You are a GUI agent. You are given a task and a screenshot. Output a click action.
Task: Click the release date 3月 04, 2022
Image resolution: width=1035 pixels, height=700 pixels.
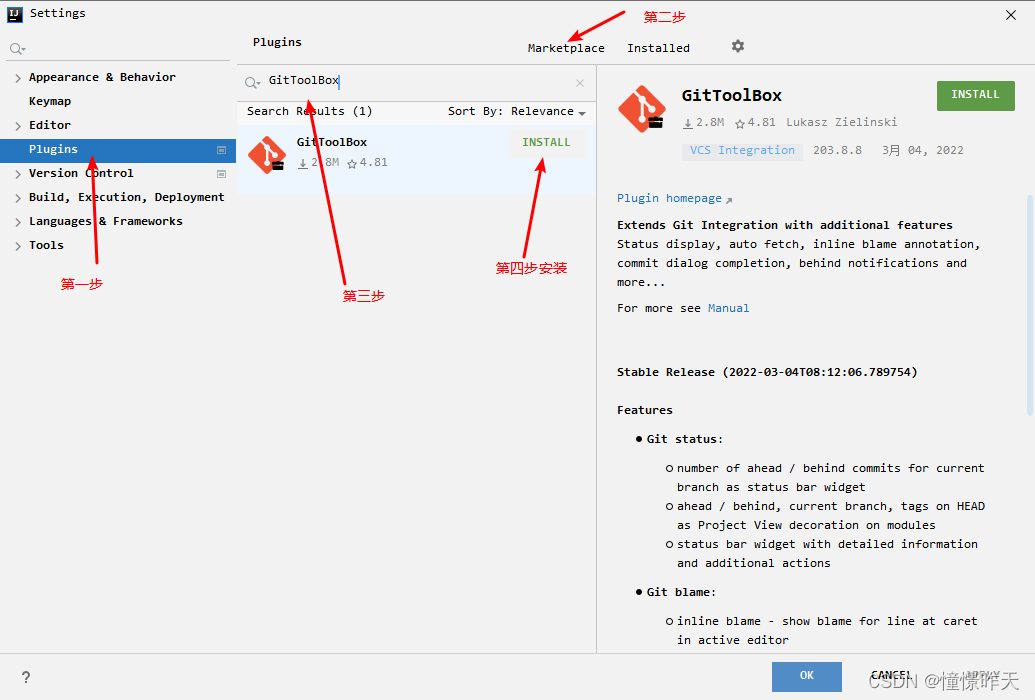click(923, 151)
